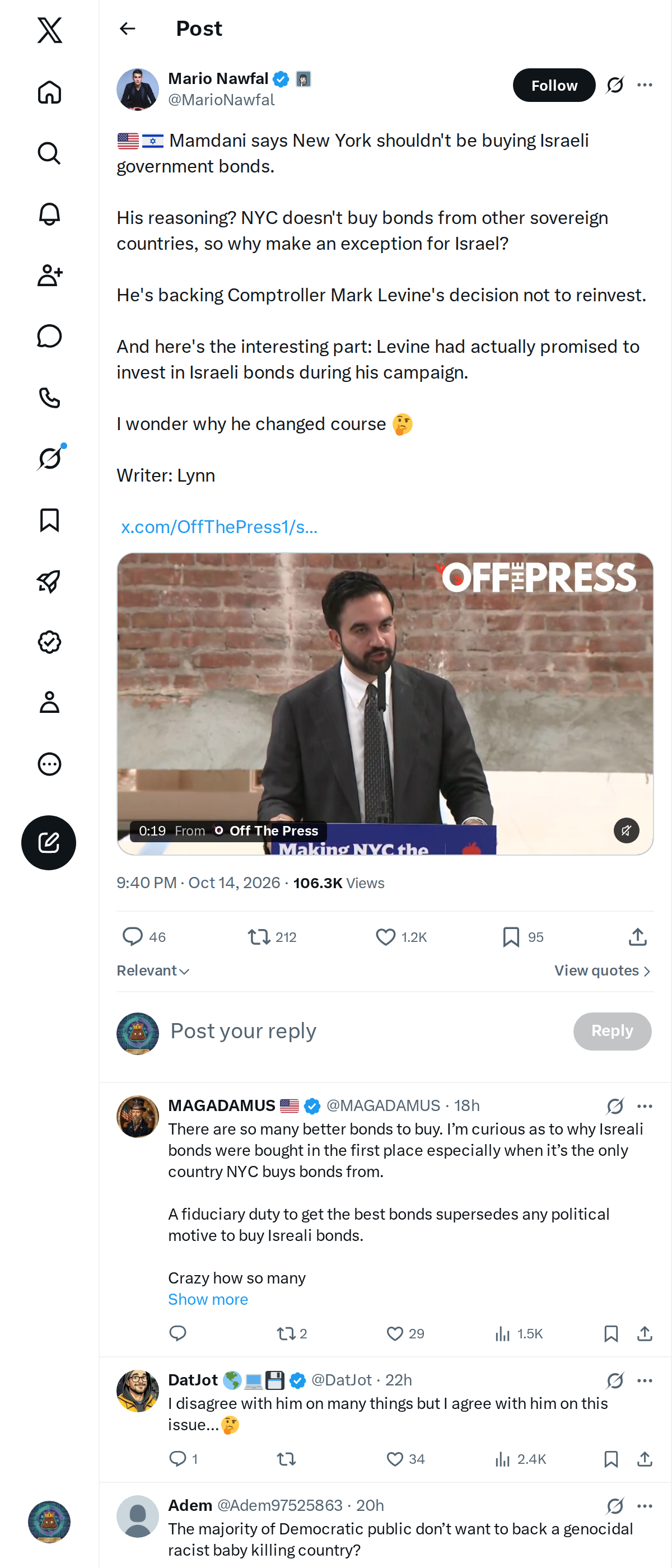Click the compose post button

coord(49,842)
